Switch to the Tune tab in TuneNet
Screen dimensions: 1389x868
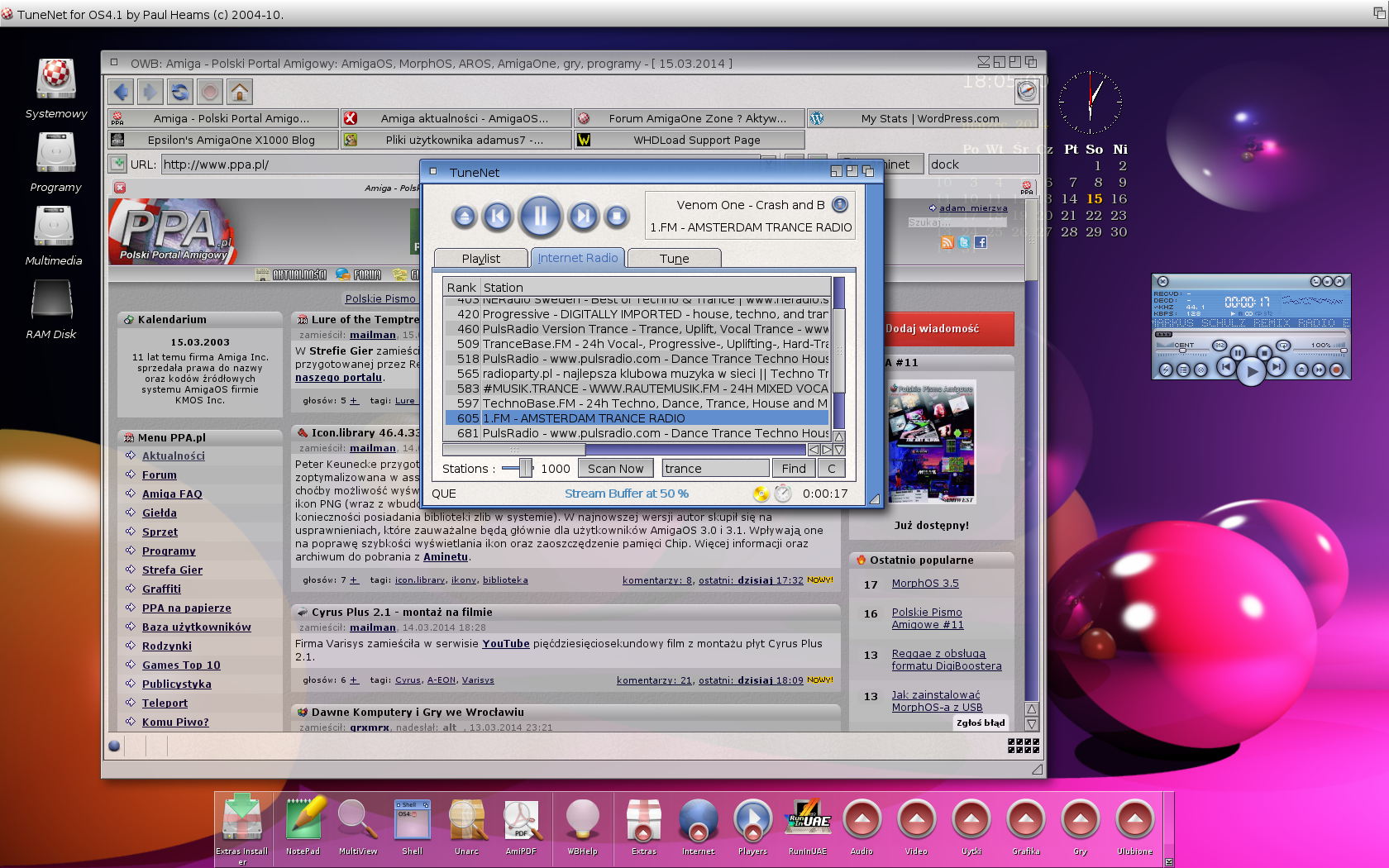coord(674,258)
